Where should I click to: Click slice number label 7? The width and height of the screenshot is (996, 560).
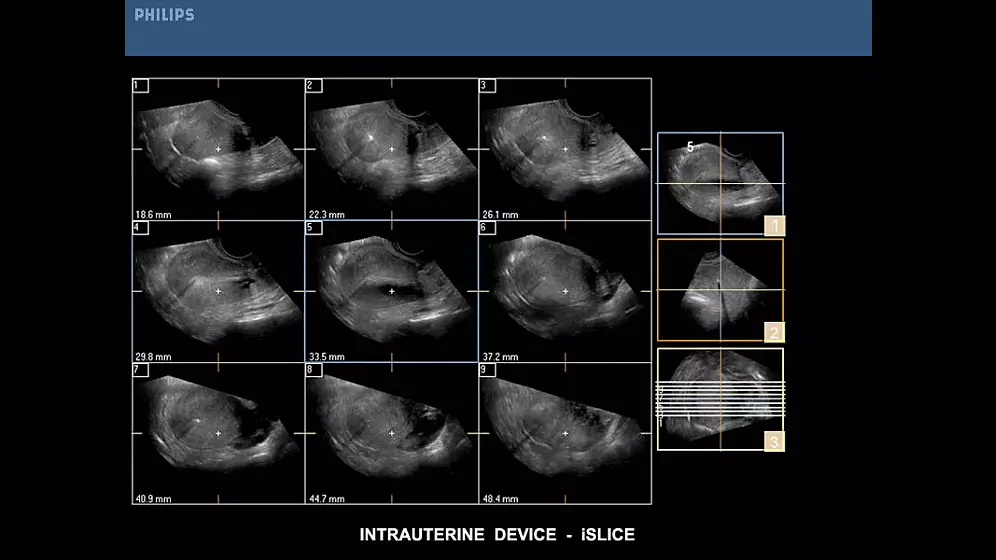[140, 370]
